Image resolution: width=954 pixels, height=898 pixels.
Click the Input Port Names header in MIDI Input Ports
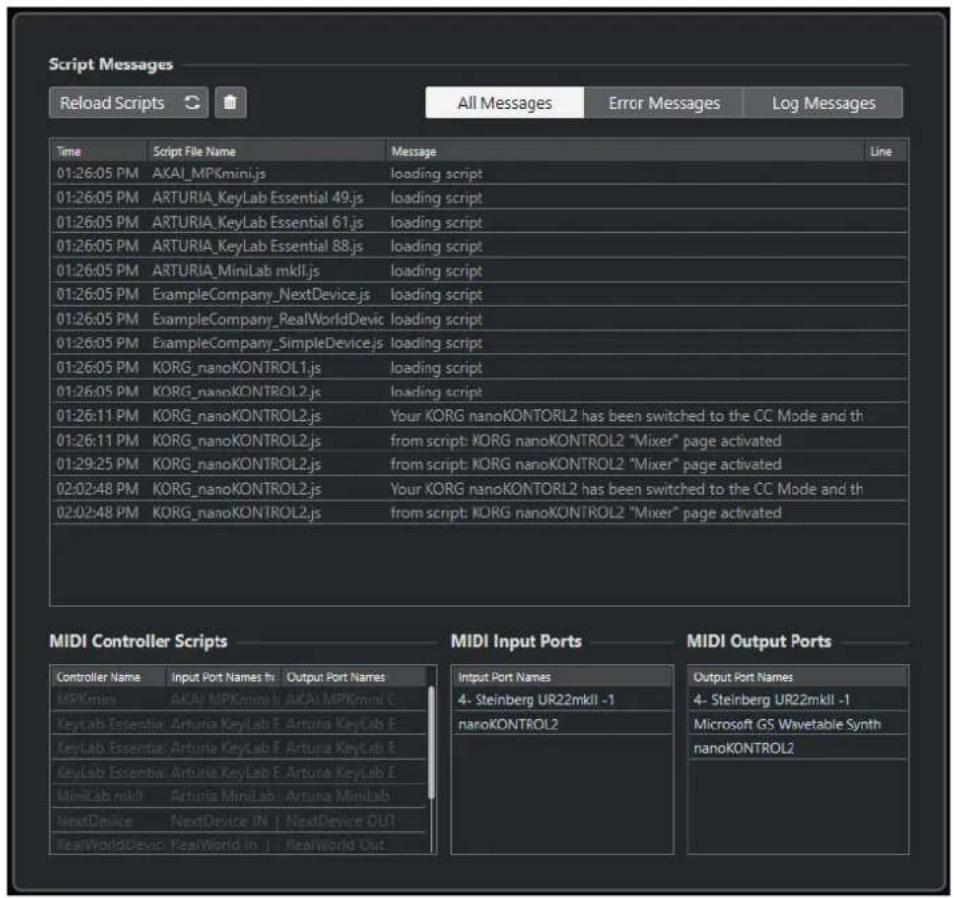click(562, 677)
